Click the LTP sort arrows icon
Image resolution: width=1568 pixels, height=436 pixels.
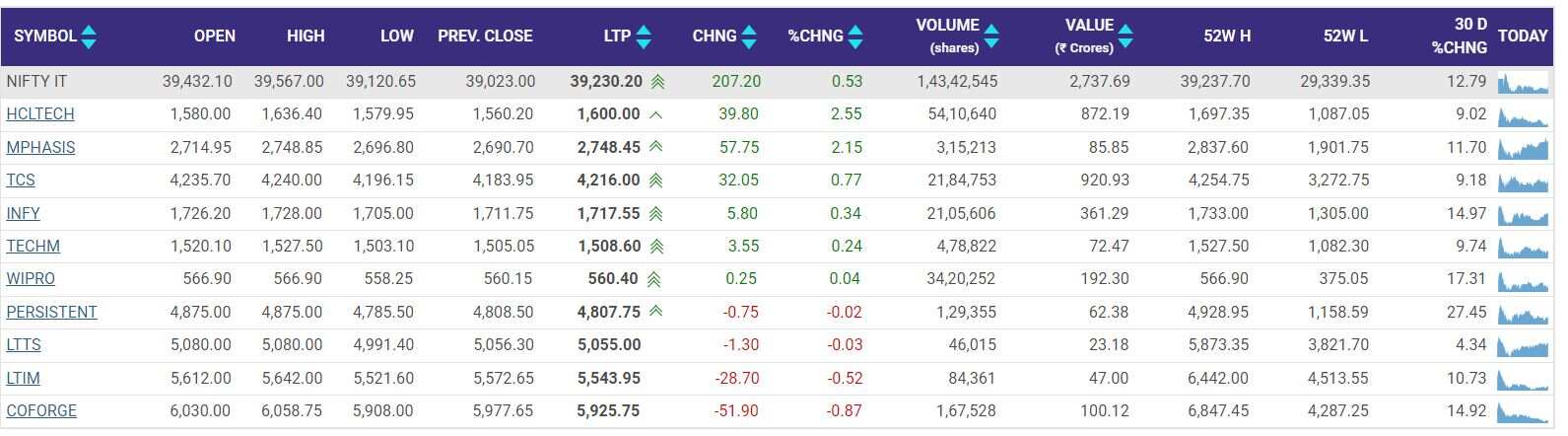(x=644, y=36)
